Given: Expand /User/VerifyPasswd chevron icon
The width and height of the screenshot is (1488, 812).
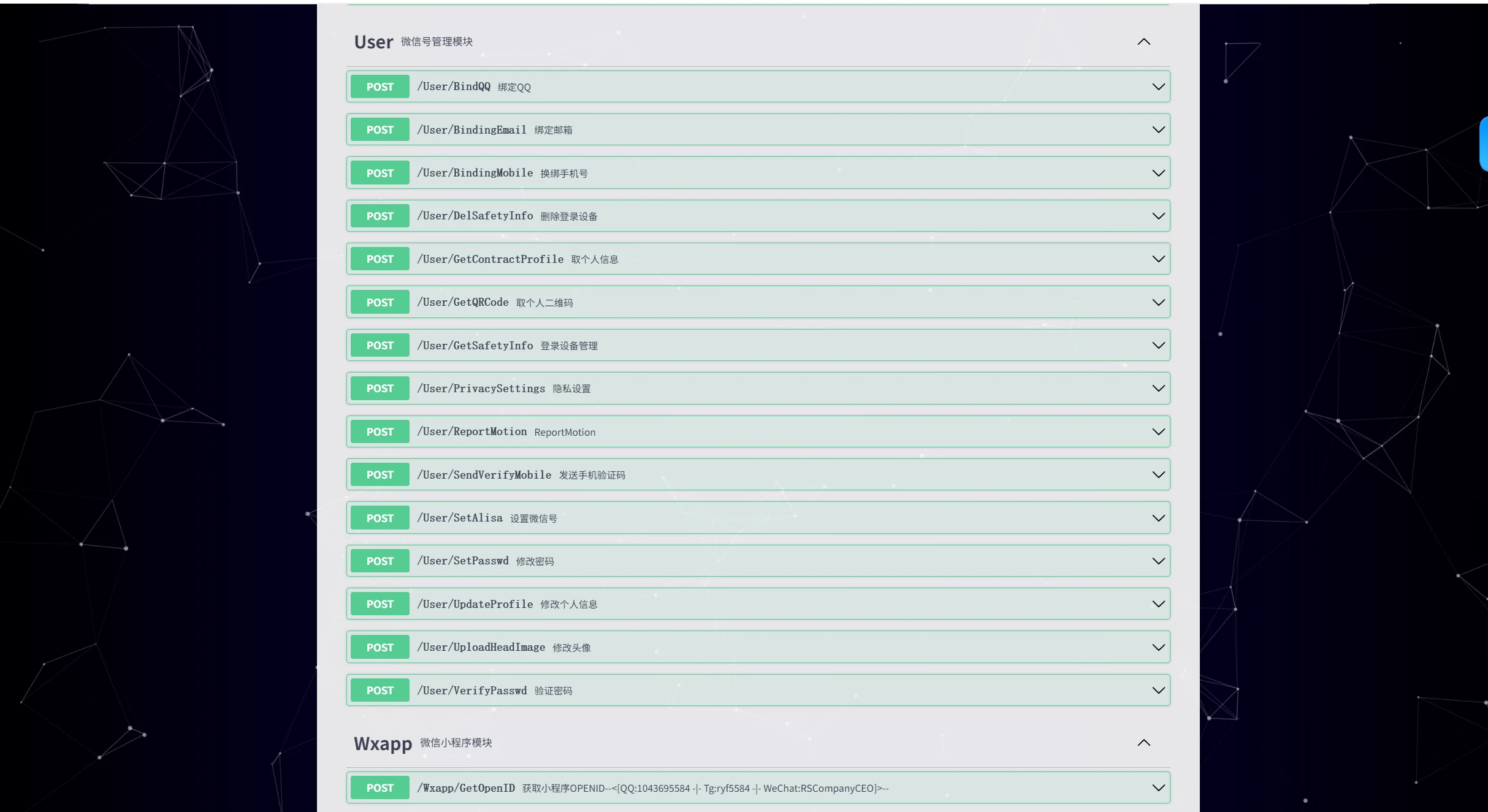Looking at the screenshot, I should pos(1158,691).
